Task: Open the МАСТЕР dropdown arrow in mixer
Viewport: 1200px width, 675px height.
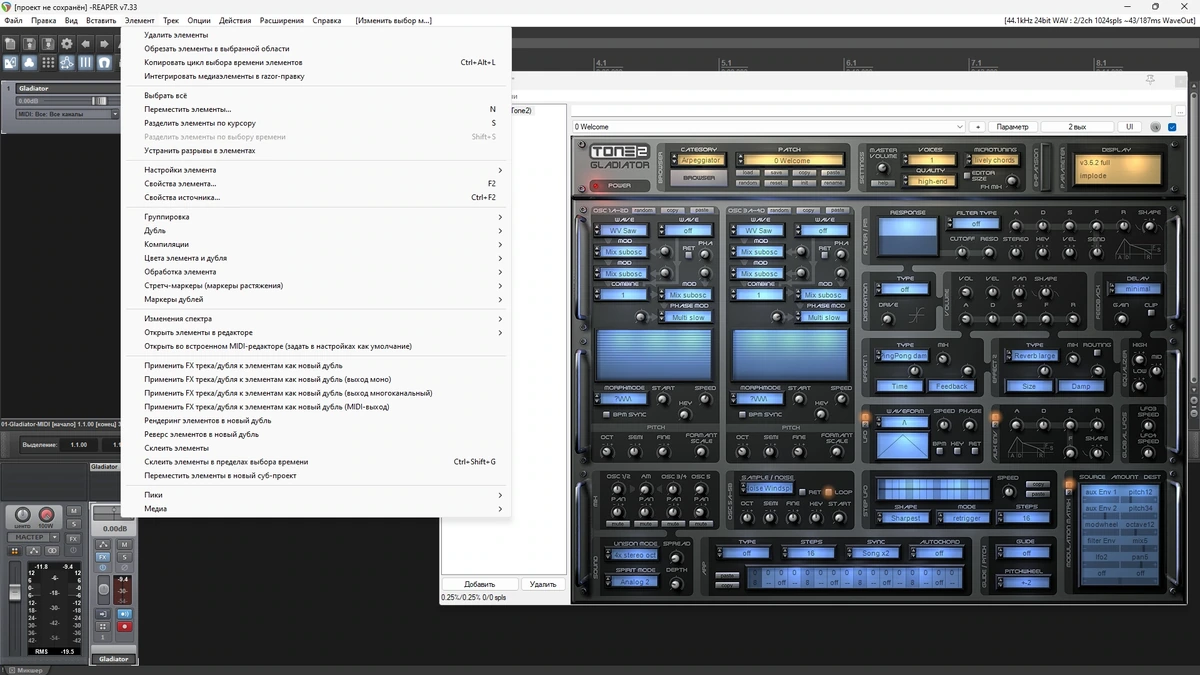Action: pos(54,537)
